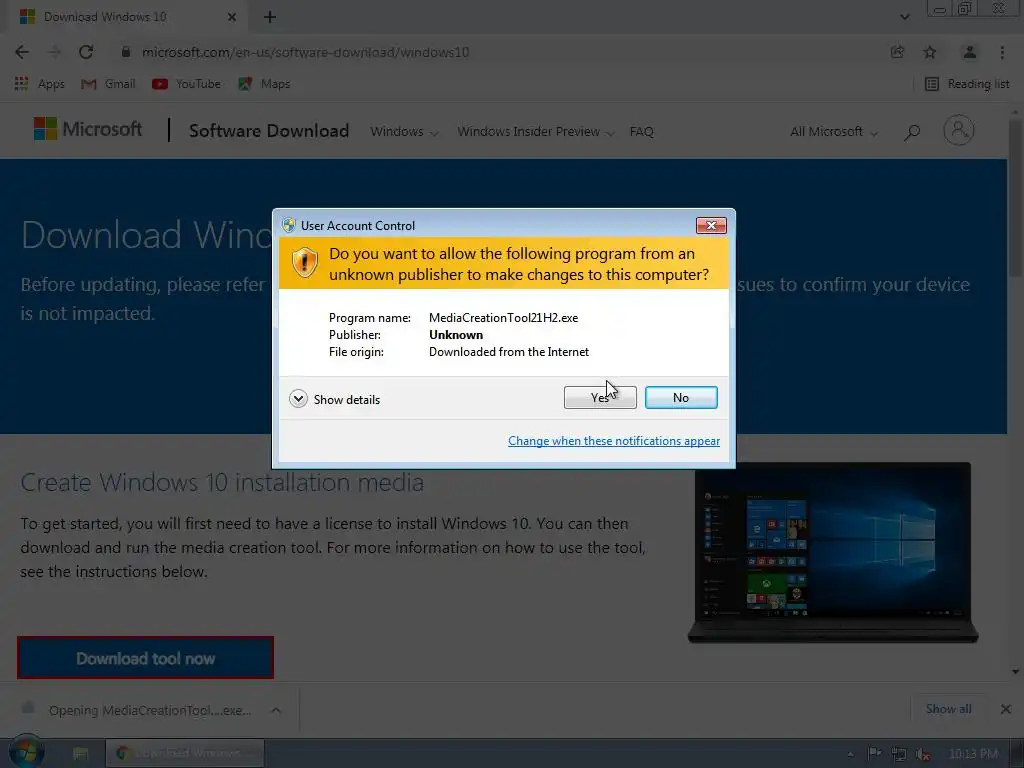Open the FAQ navigation item

click(x=641, y=131)
